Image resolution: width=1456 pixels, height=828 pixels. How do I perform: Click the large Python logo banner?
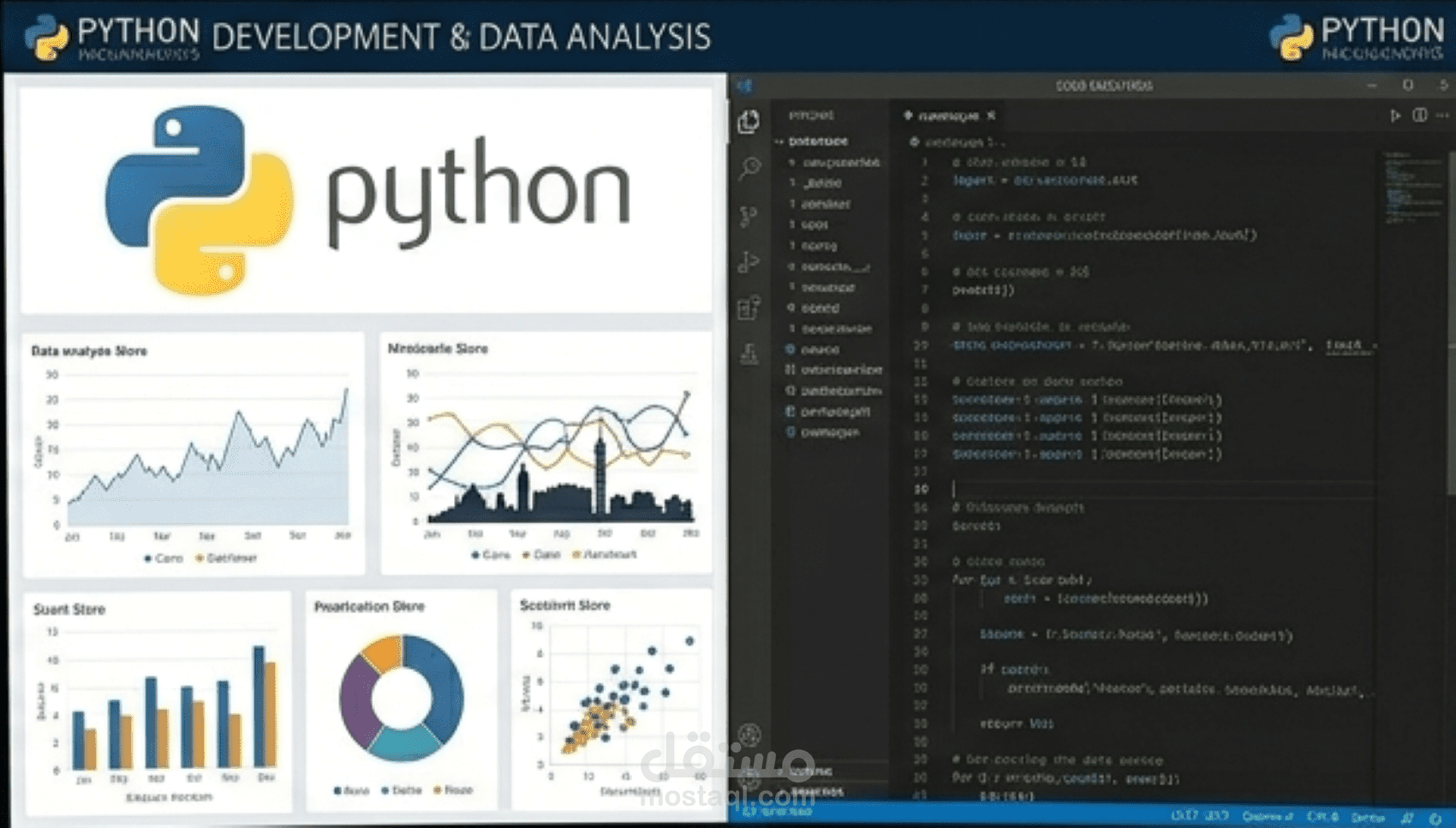coord(367,200)
